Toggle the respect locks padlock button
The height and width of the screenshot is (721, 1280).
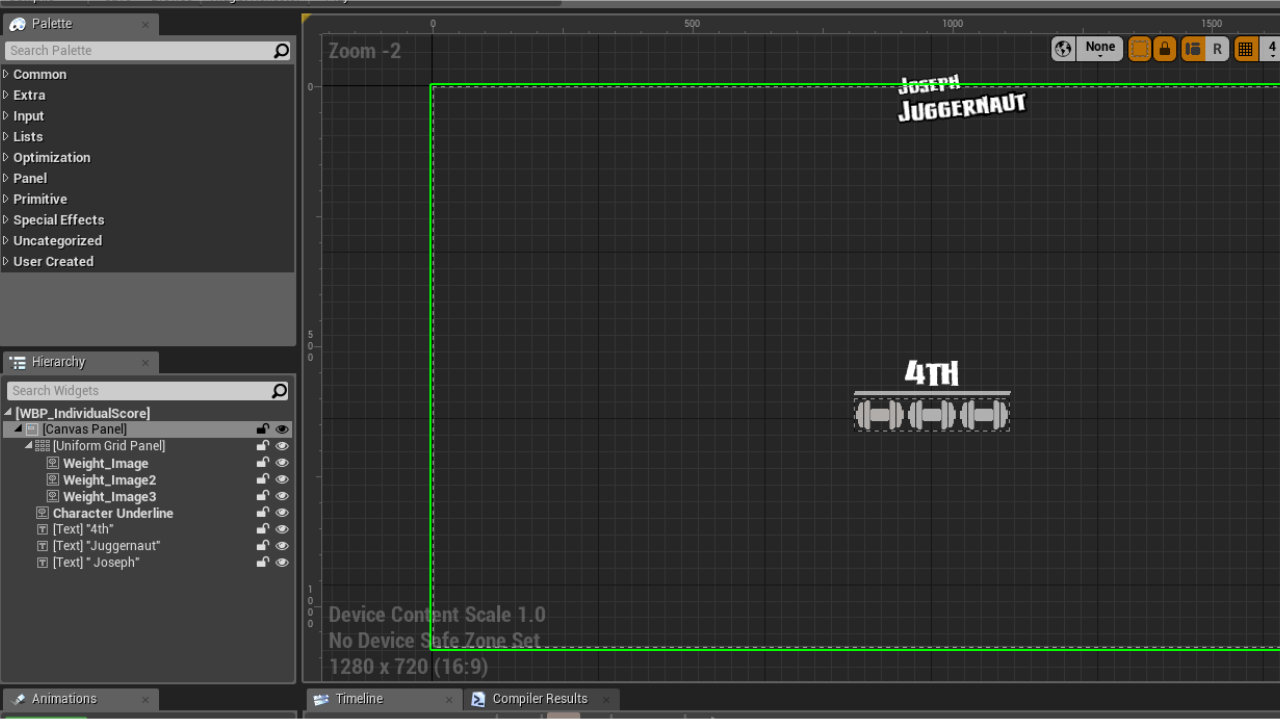tap(1165, 48)
